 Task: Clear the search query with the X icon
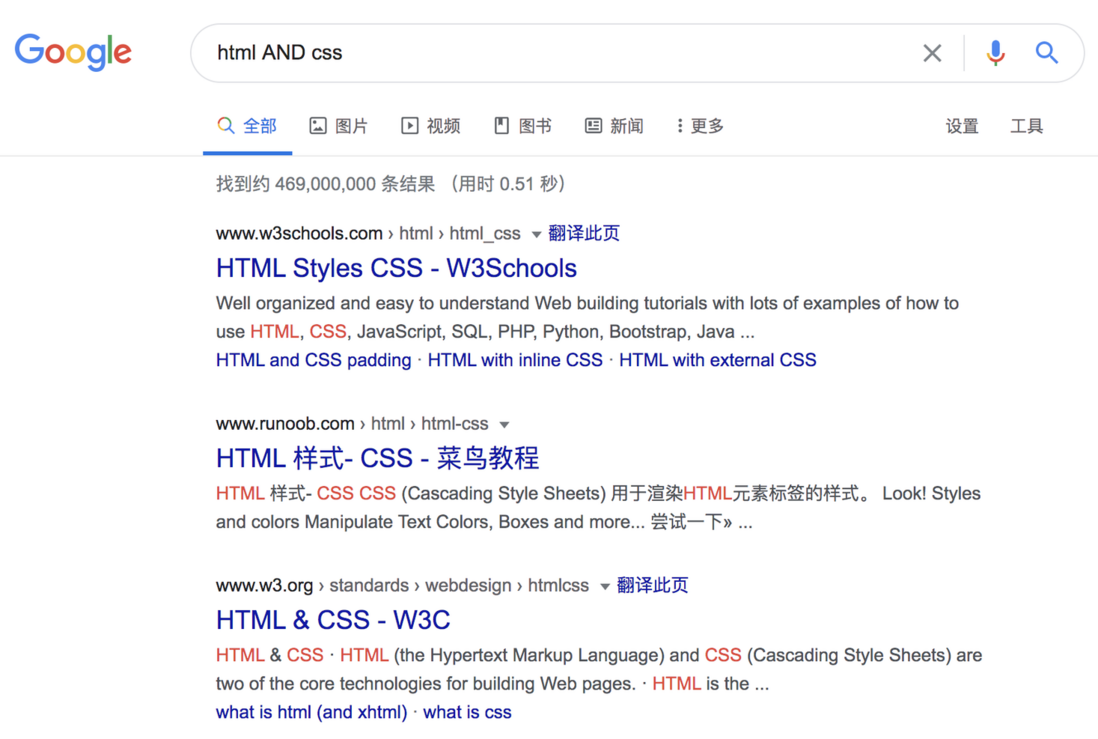[x=932, y=53]
